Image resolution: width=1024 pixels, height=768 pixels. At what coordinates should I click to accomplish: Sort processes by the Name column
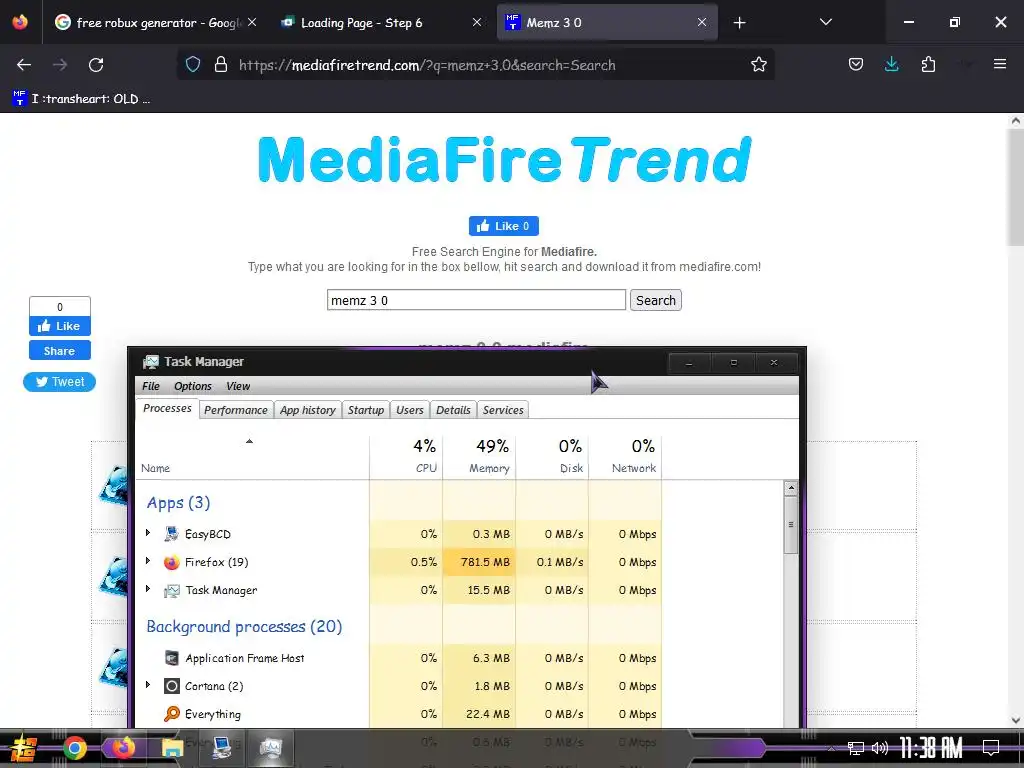[x=251, y=457]
